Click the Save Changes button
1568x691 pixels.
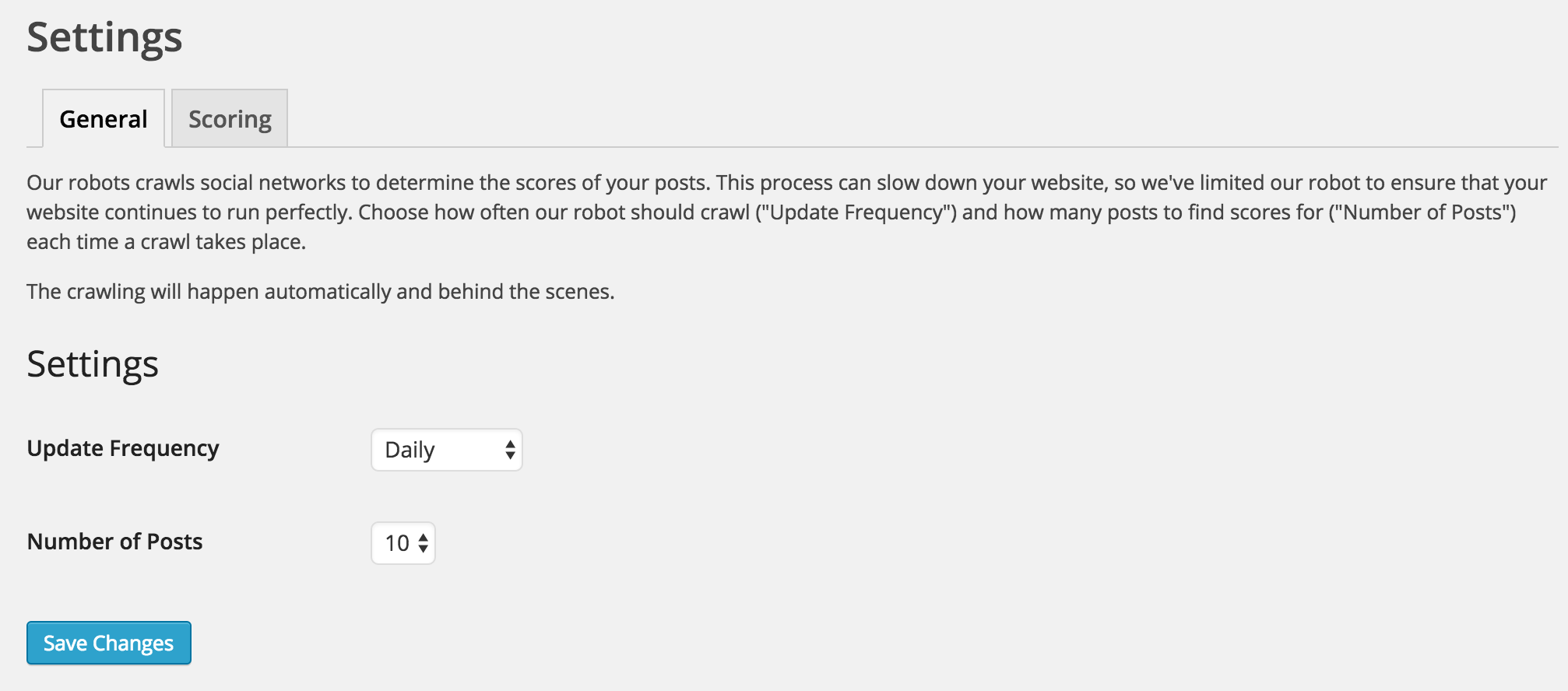109,643
